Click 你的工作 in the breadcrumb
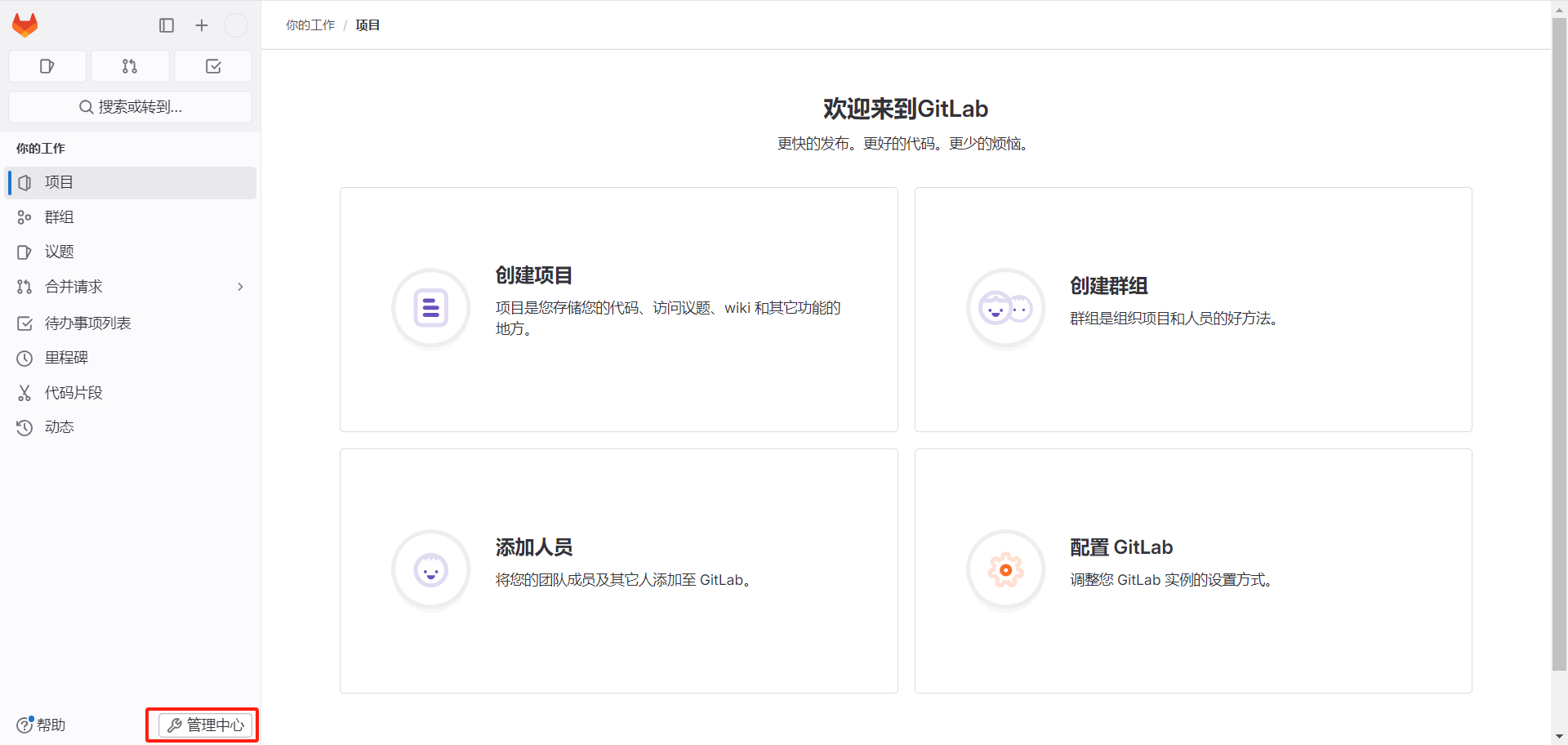This screenshot has width=1568, height=745. tap(310, 25)
